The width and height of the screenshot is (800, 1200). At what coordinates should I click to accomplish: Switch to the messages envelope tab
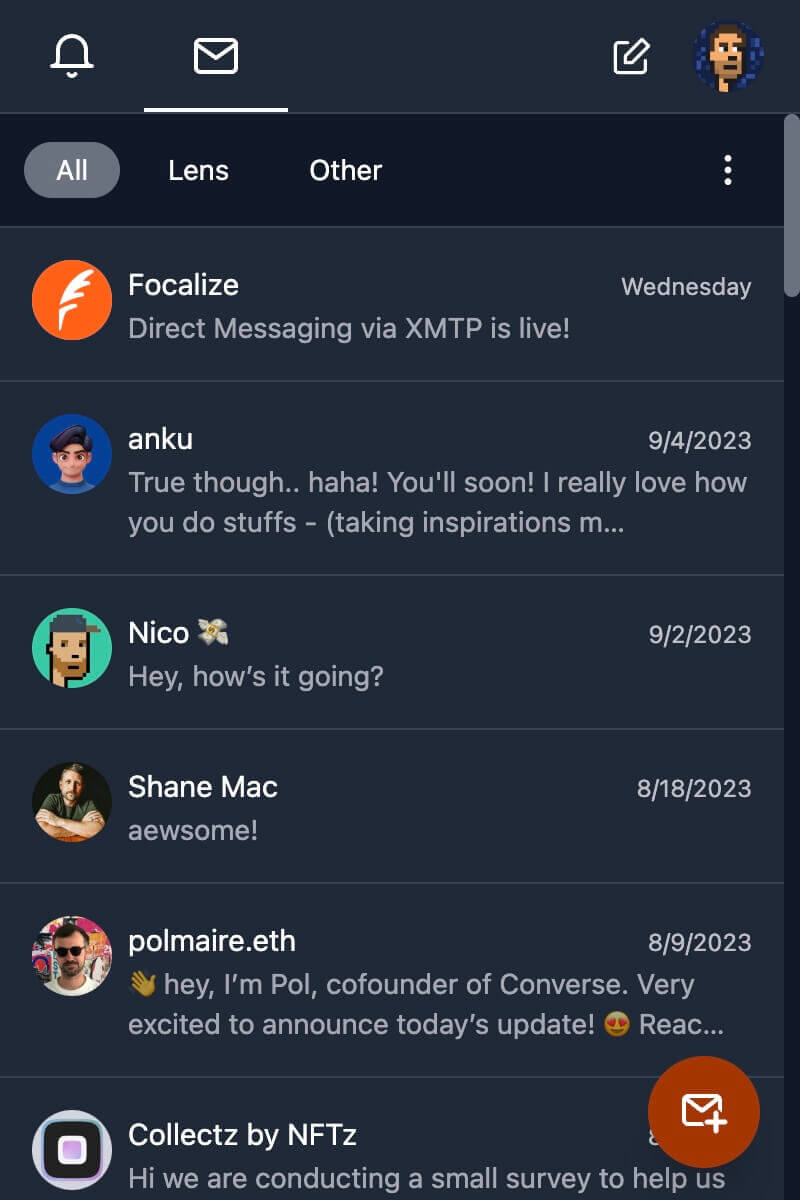[x=216, y=56]
